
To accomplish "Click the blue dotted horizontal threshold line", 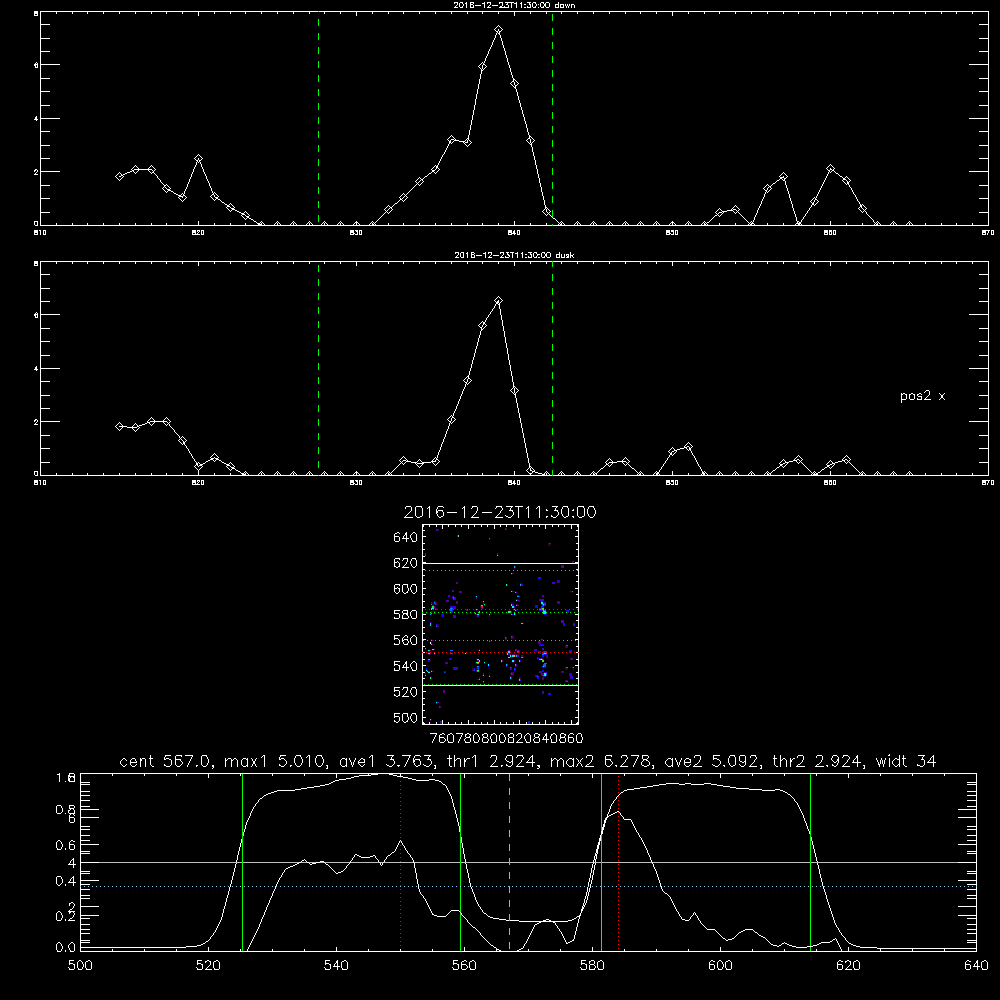I will click(528, 886).
